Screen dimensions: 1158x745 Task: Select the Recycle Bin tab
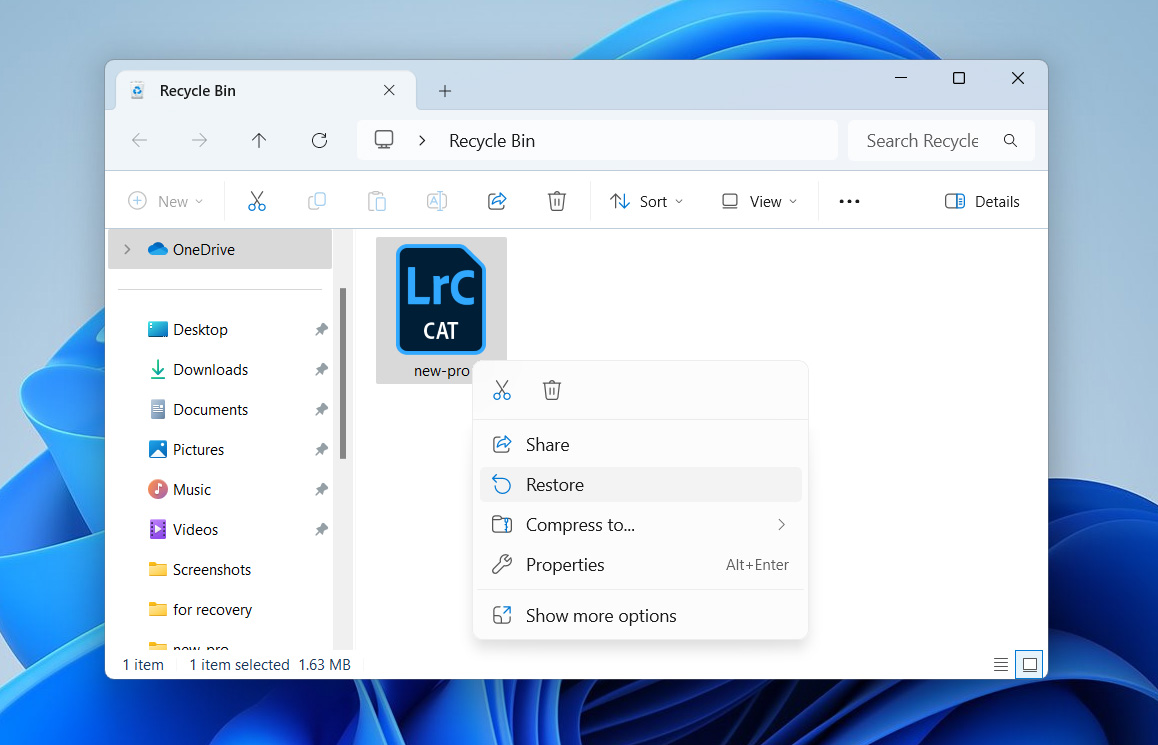[x=266, y=91]
